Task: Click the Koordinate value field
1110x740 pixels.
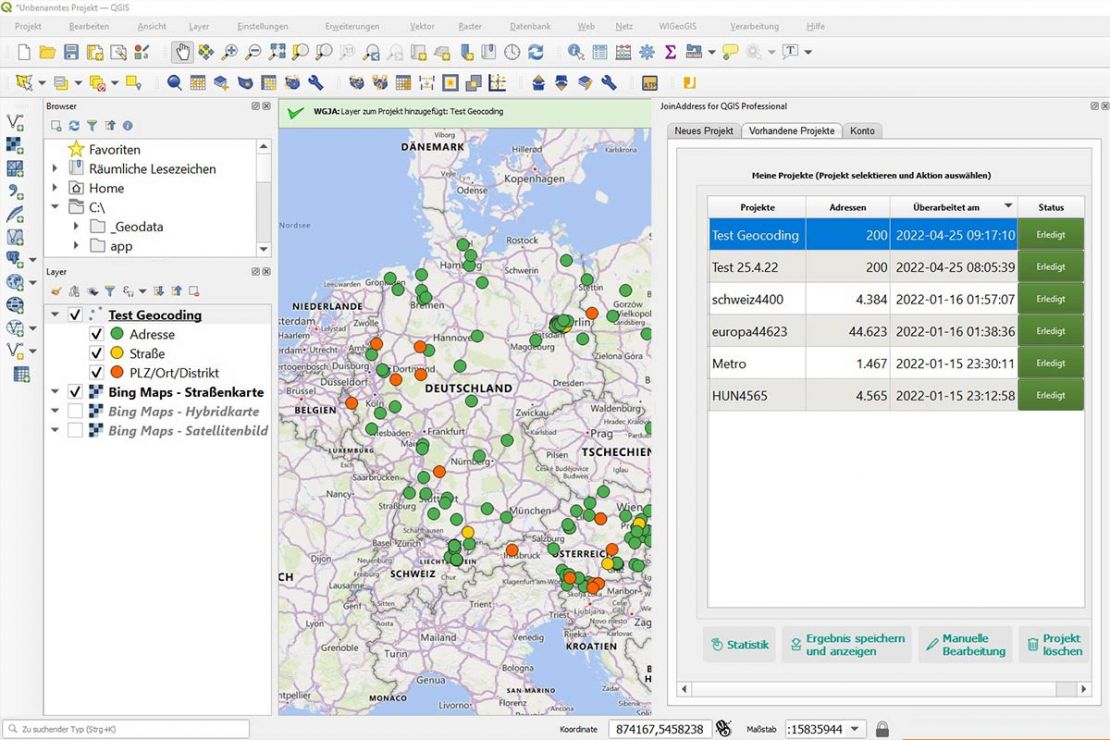Action: click(x=659, y=729)
